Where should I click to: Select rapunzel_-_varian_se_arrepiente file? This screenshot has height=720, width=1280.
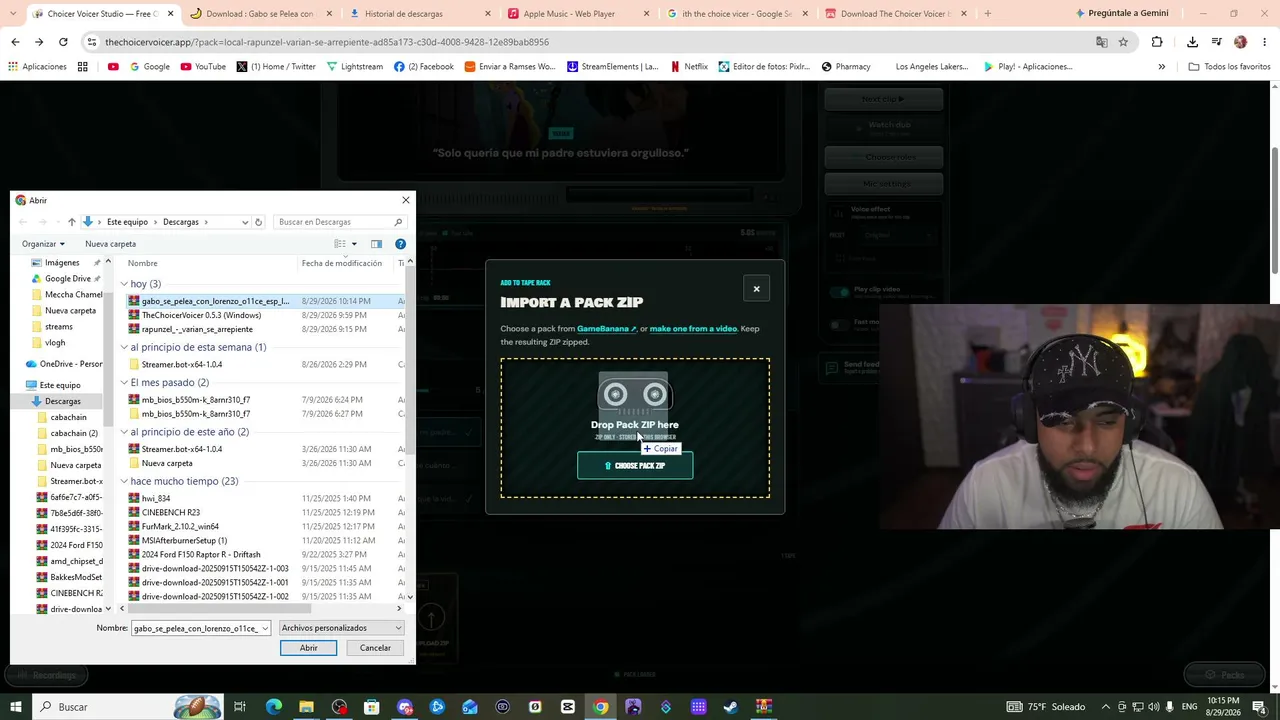tap(197, 329)
